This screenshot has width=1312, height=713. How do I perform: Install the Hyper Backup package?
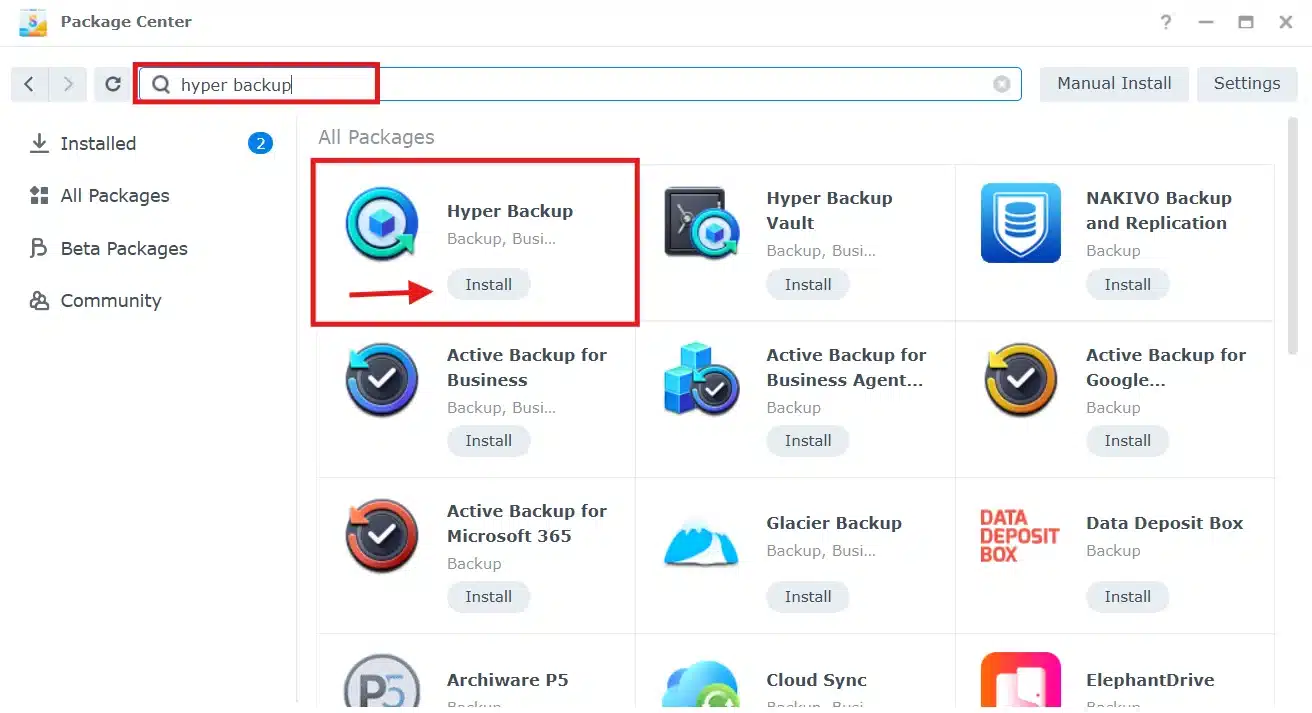488,285
